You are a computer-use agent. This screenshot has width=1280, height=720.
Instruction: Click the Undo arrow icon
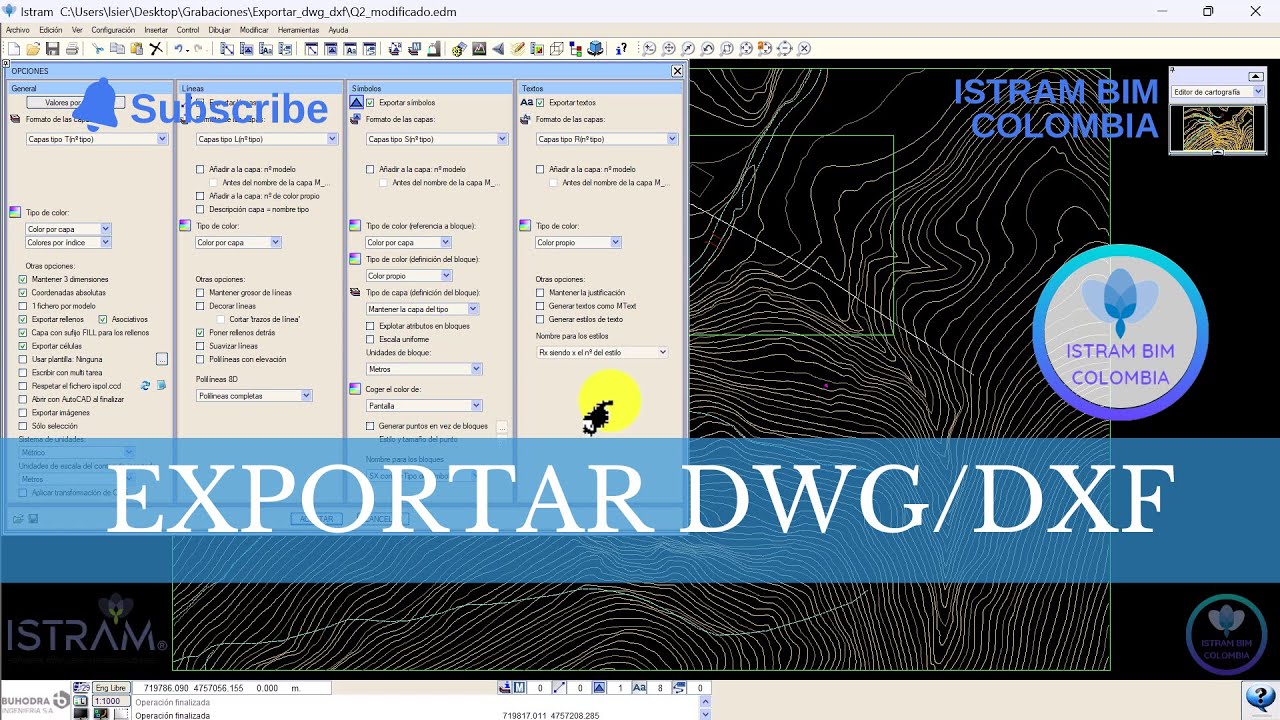180,49
